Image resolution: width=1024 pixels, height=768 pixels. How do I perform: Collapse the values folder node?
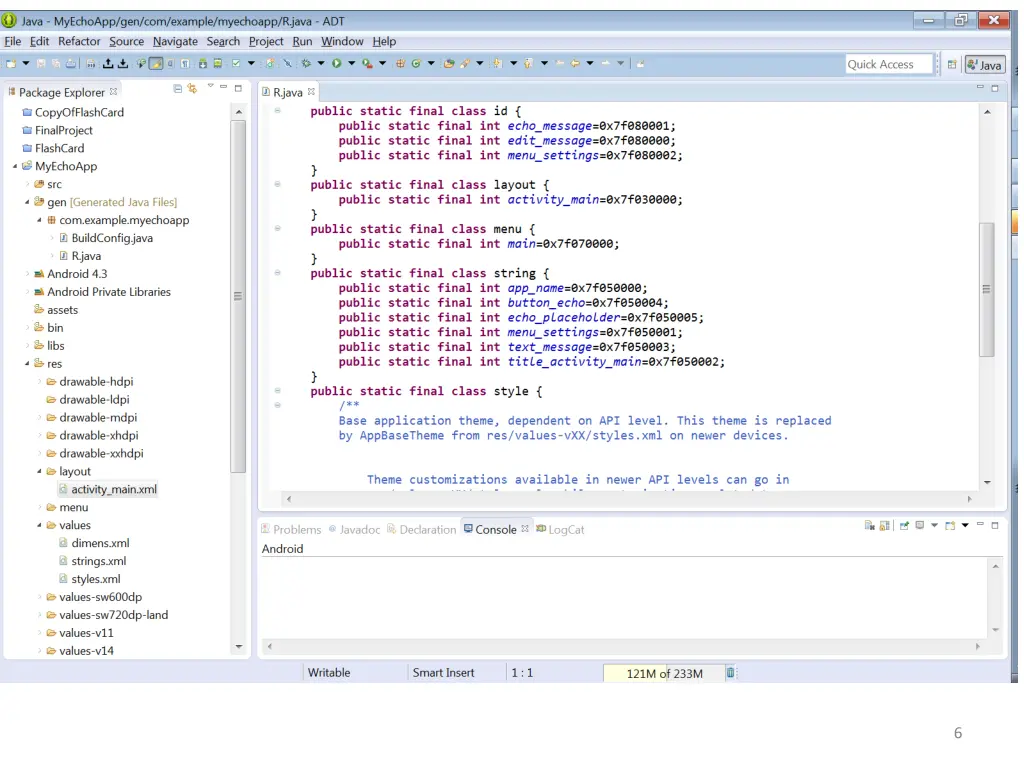39,525
